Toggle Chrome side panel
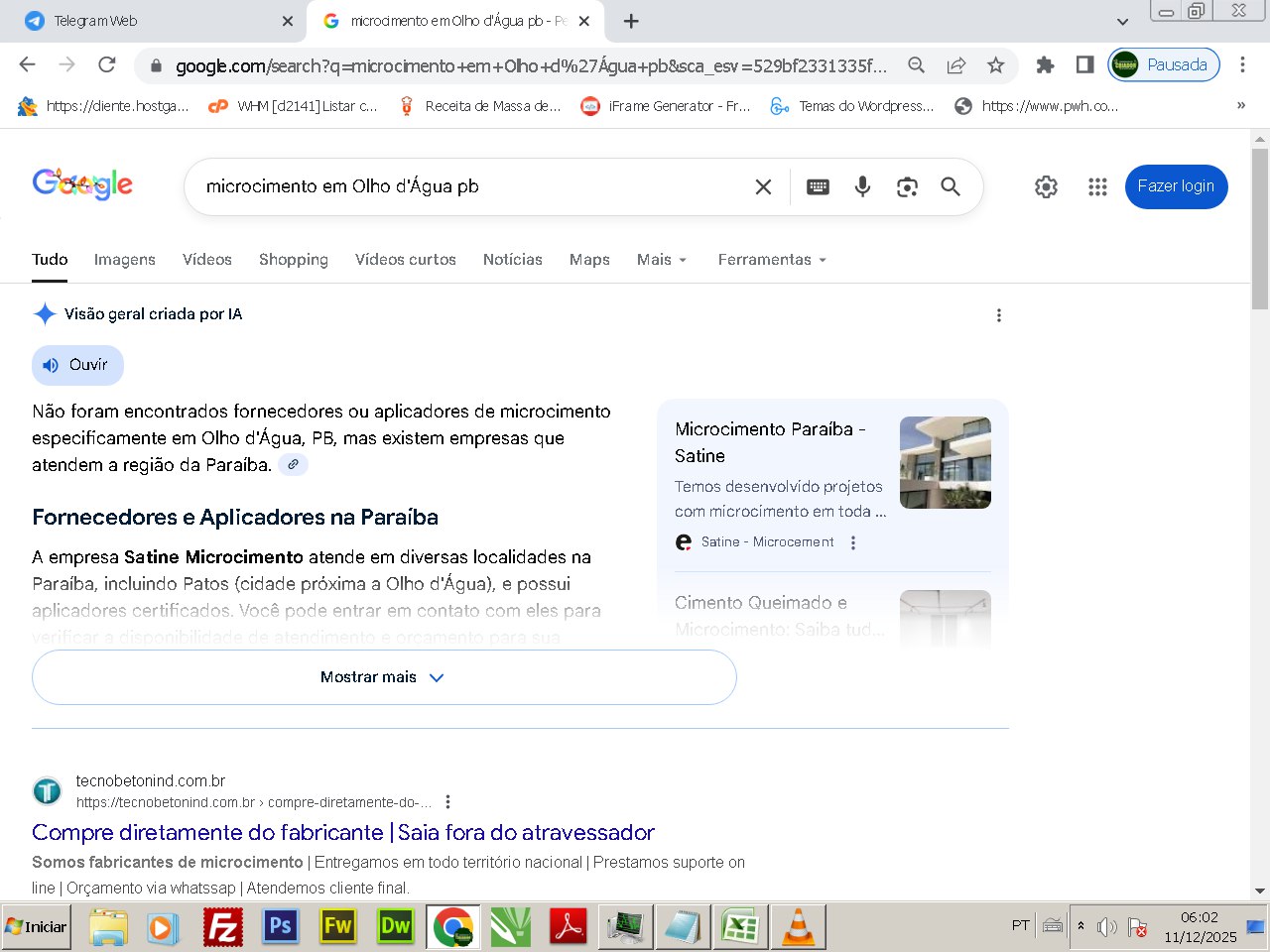This screenshot has width=1270, height=952. point(1084,65)
